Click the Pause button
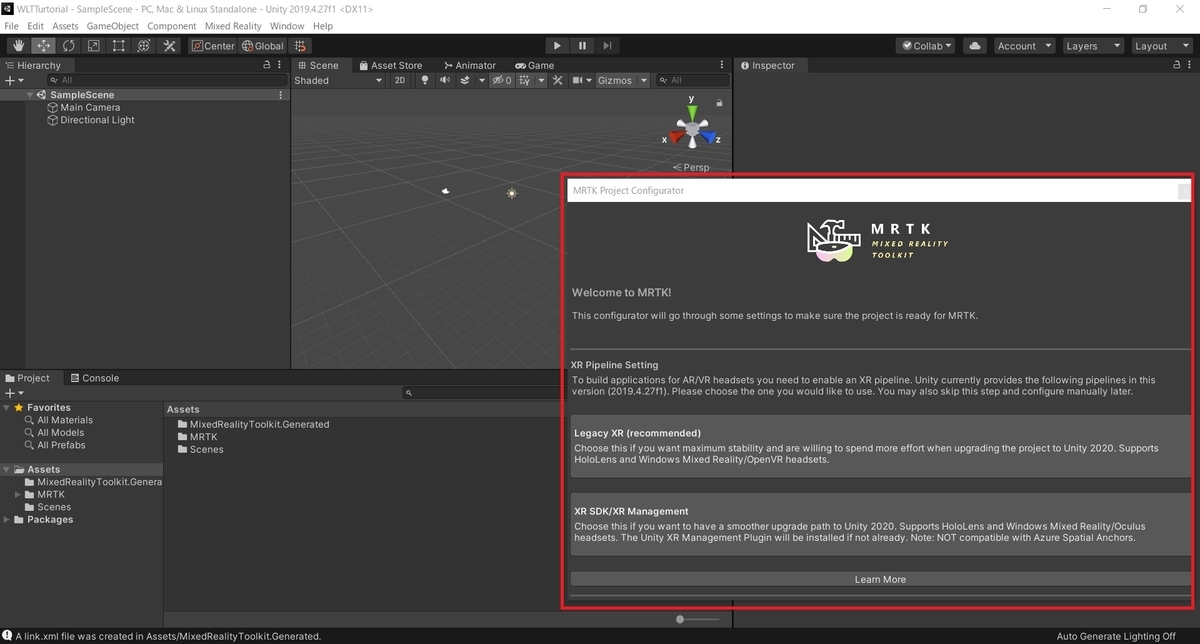This screenshot has height=644, width=1200. (x=583, y=46)
